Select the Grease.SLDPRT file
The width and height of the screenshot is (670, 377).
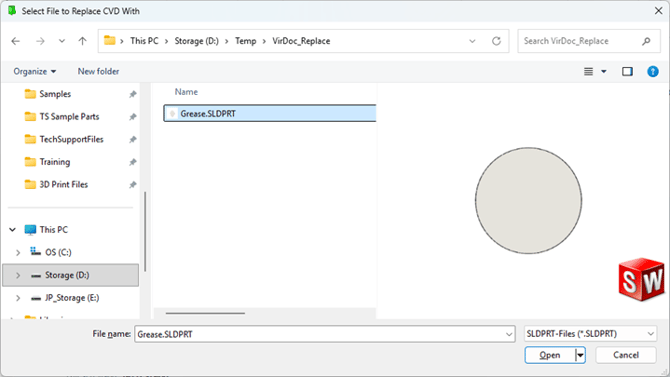pyautogui.click(x=270, y=114)
